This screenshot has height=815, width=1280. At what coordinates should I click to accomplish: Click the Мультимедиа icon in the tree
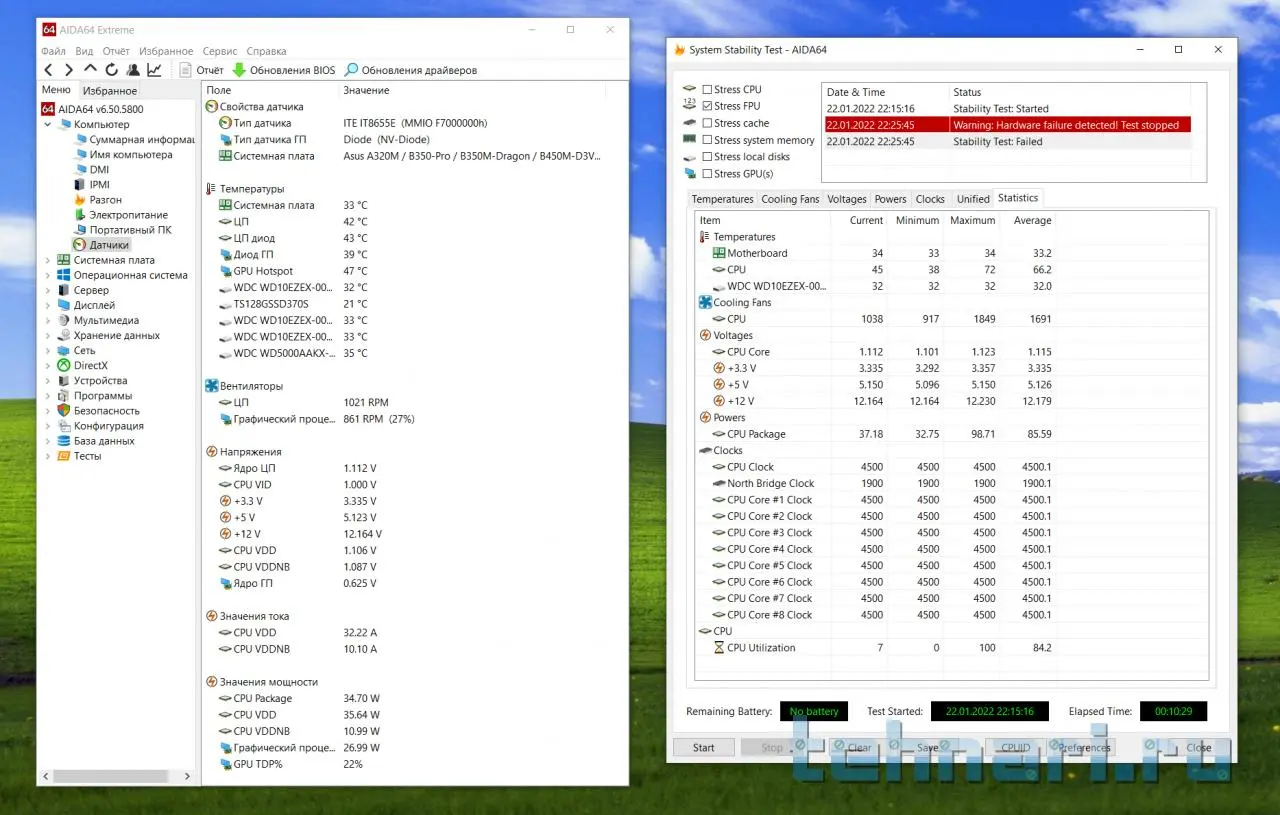click(64, 321)
